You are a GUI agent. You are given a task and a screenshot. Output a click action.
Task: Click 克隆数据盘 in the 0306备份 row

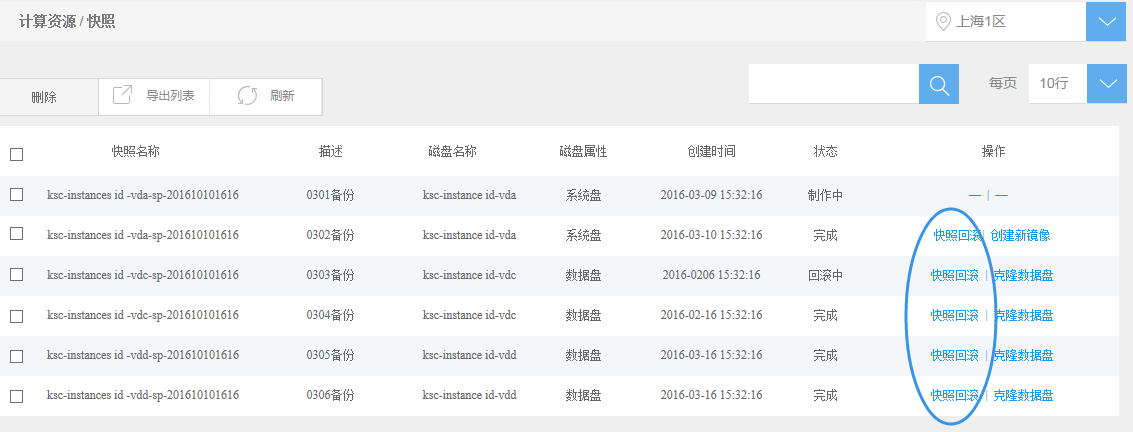1023,396
